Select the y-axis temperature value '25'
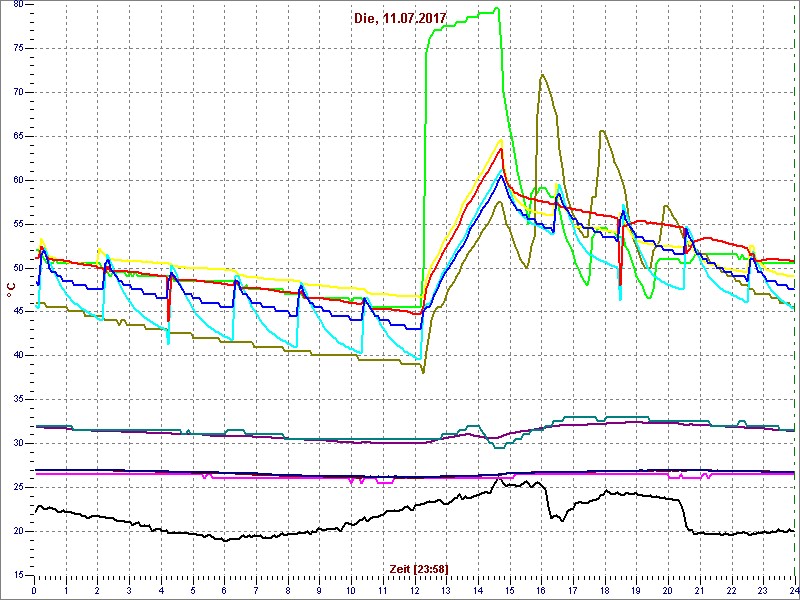The width and height of the screenshot is (800, 600). coord(17,487)
